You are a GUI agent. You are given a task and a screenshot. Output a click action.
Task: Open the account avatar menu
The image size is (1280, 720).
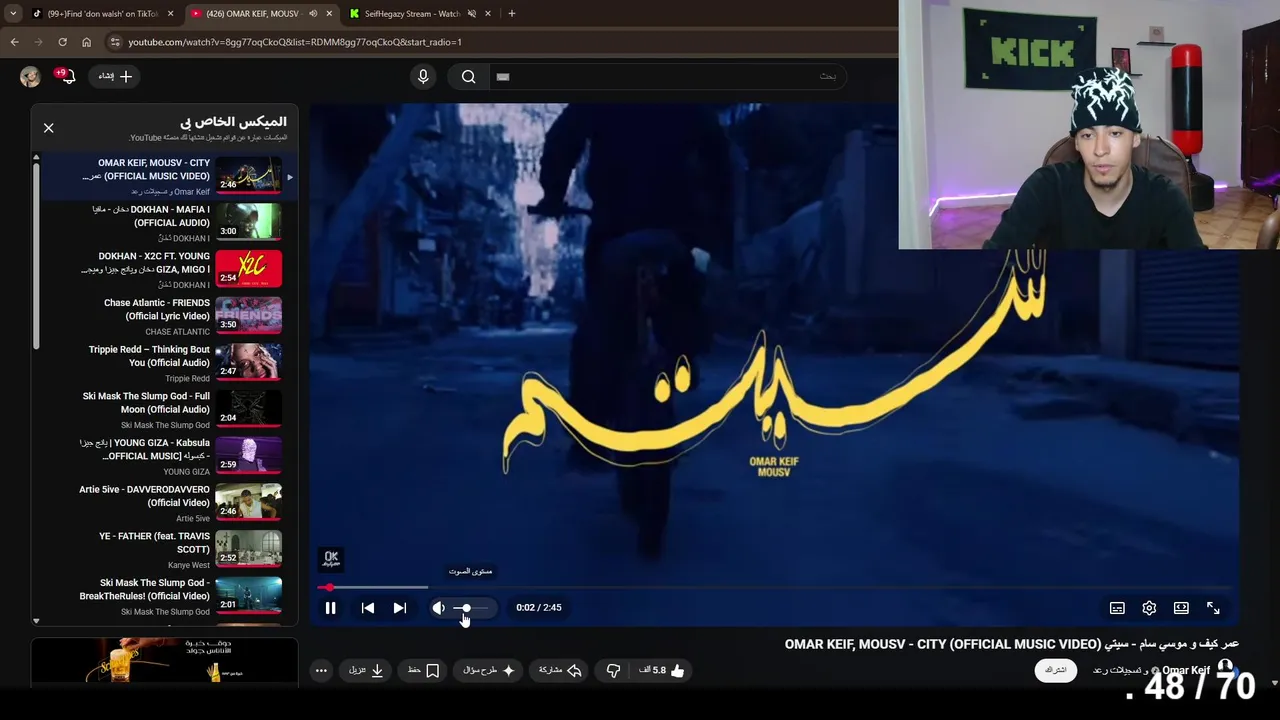(x=30, y=77)
